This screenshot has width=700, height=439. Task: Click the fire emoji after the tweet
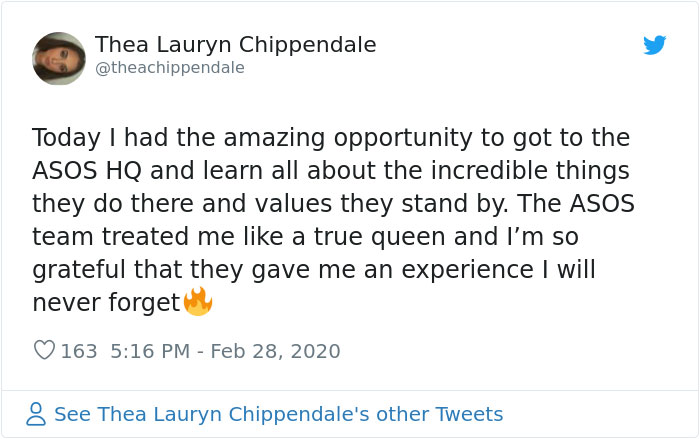pyautogui.click(x=198, y=301)
